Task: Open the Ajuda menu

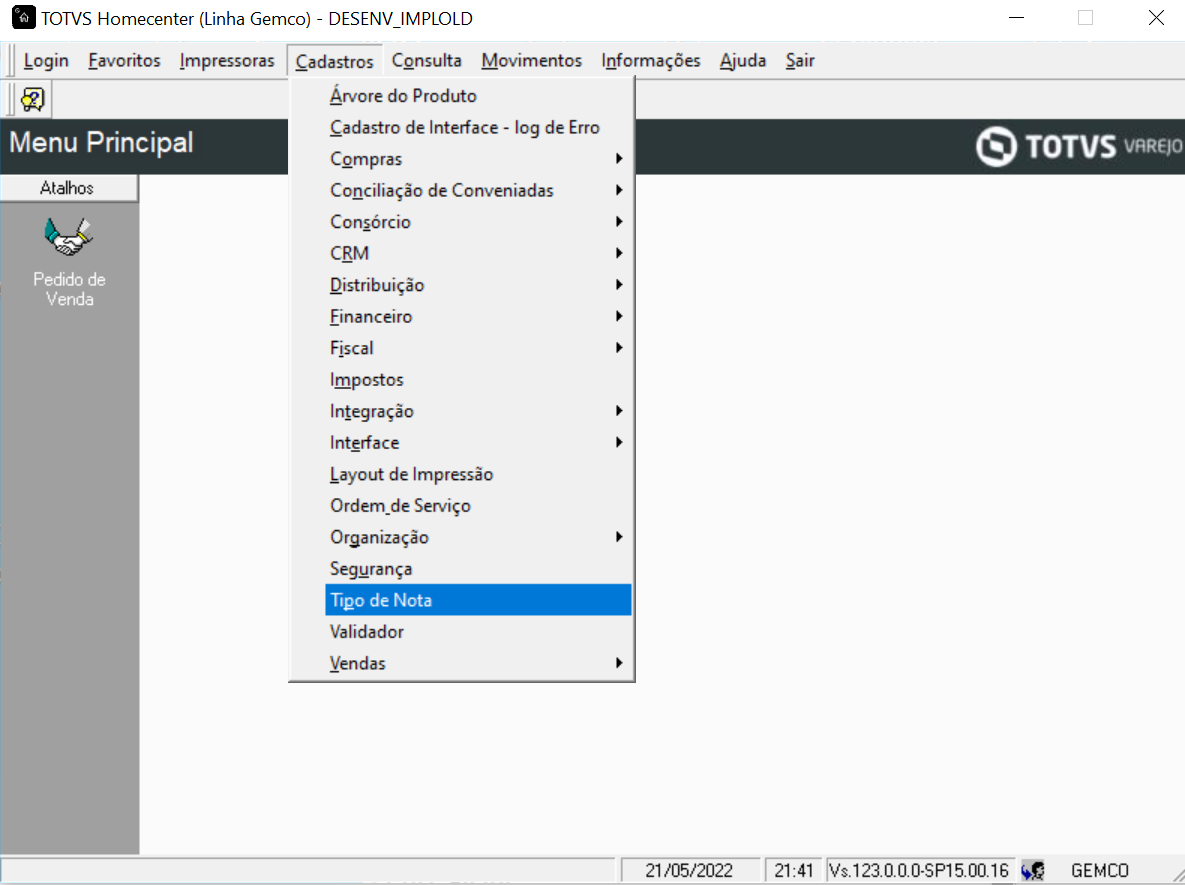Action: 743,60
